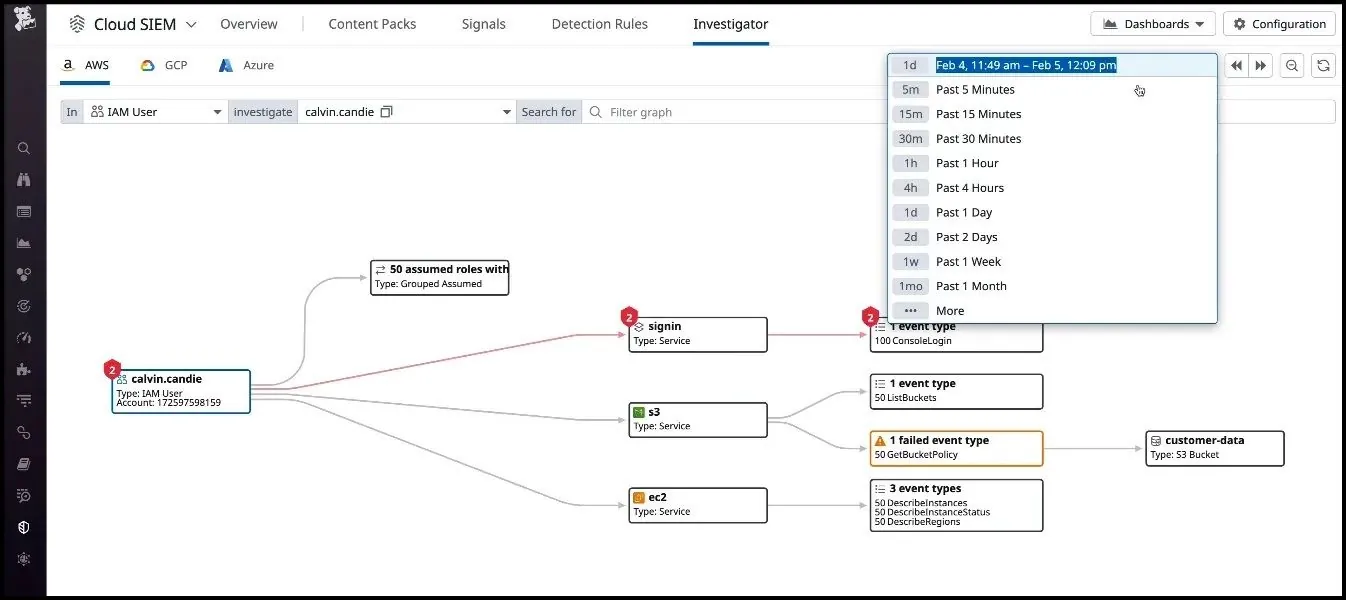Open the dashboards list icon in the sidebar
This screenshot has height=600, width=1346.
[x=24, y=212]
